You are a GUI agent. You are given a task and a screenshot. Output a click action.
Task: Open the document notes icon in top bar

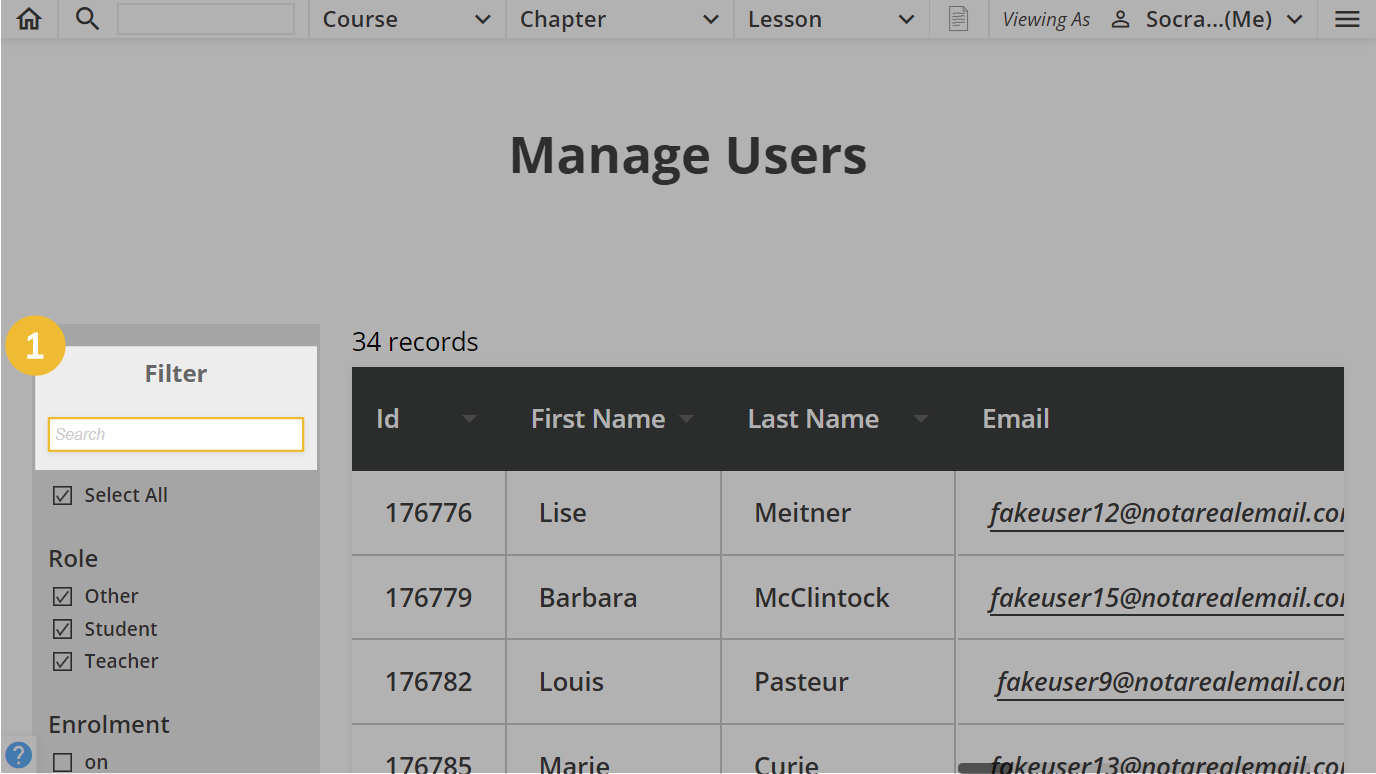(x=958, y=19)
